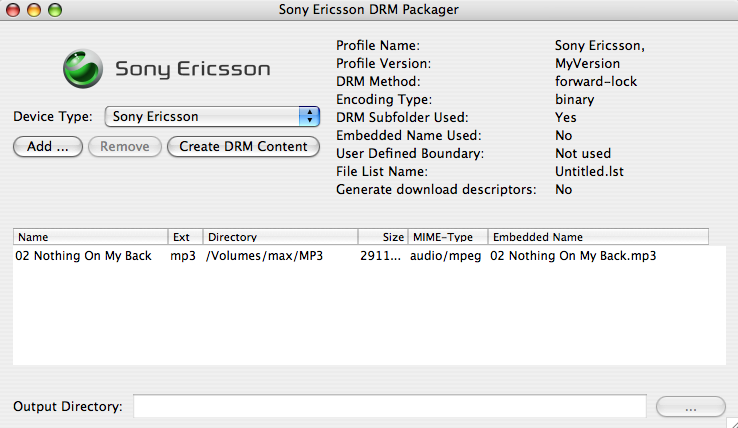
Task: Click the Sony Ericsson logo icon
Action: [82, 69]
